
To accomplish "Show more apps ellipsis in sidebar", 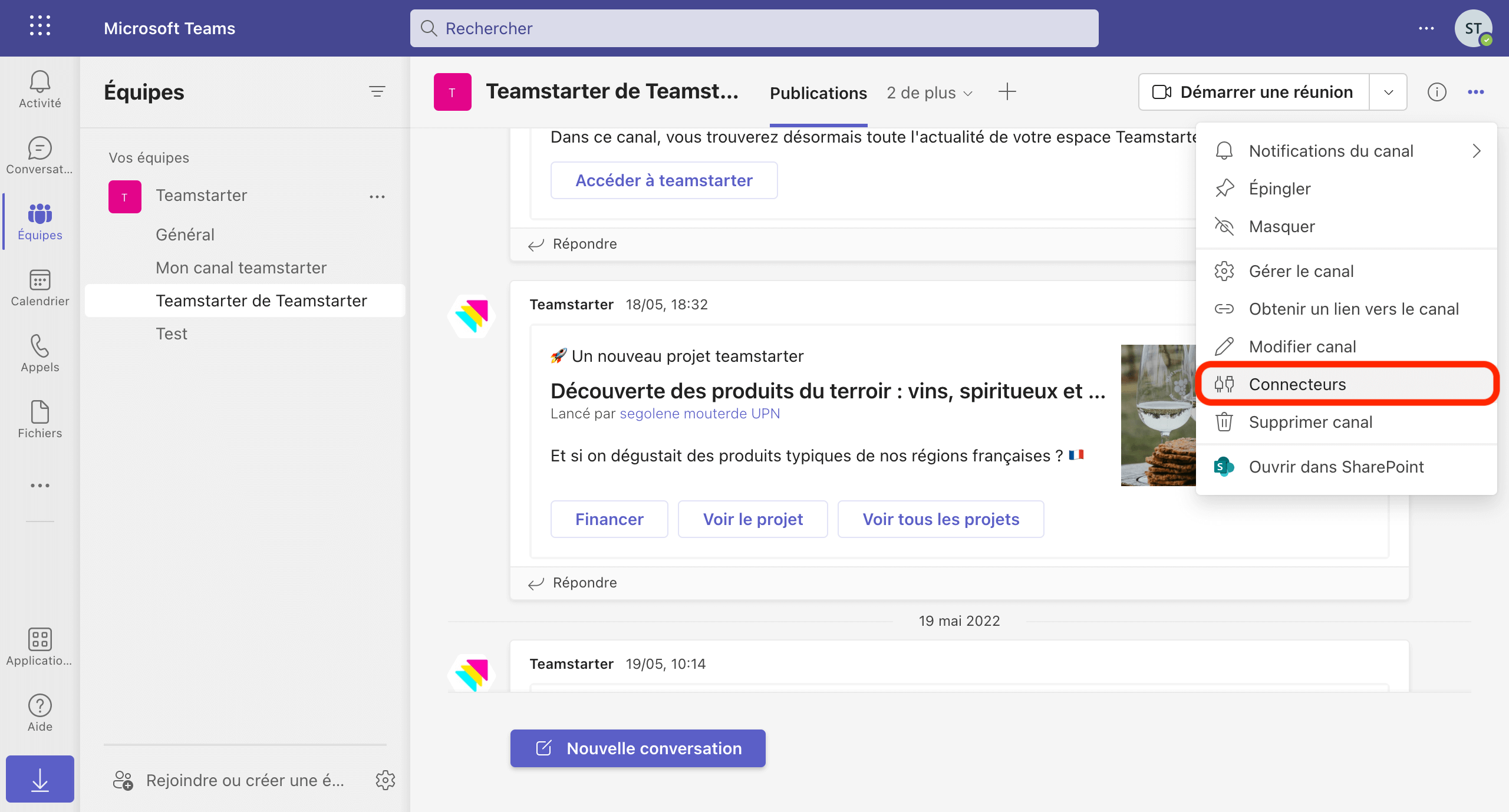I will pos(39,486).
